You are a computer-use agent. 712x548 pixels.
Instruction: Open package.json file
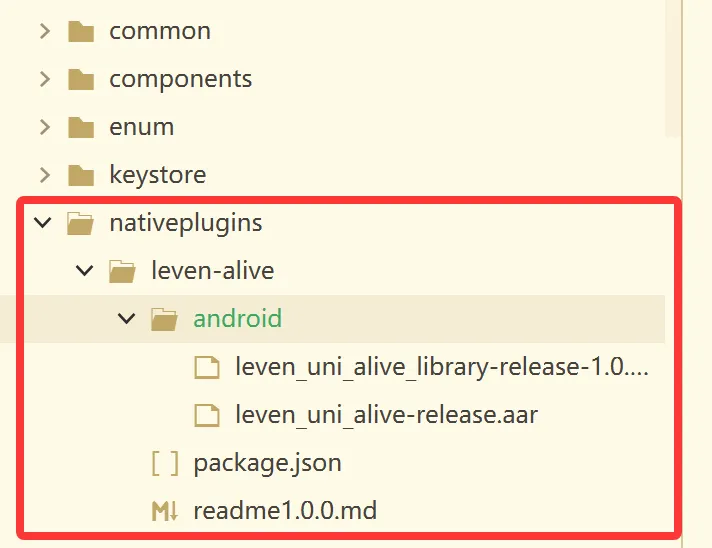click(x=267, y=464)
